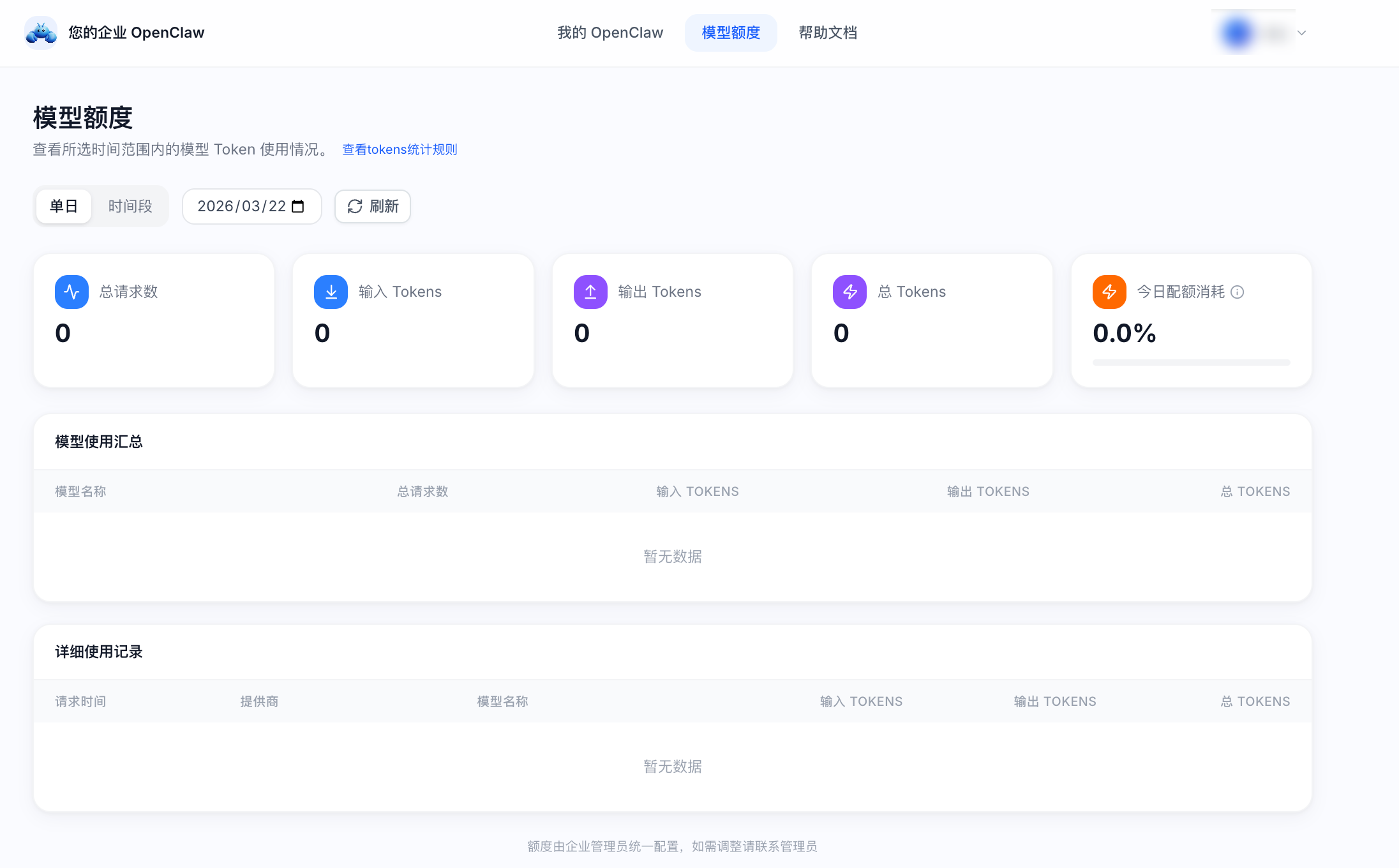
Task: Click the OpenClaw crab logo icon
Action: pyautogui.click(x=41, y=33)
